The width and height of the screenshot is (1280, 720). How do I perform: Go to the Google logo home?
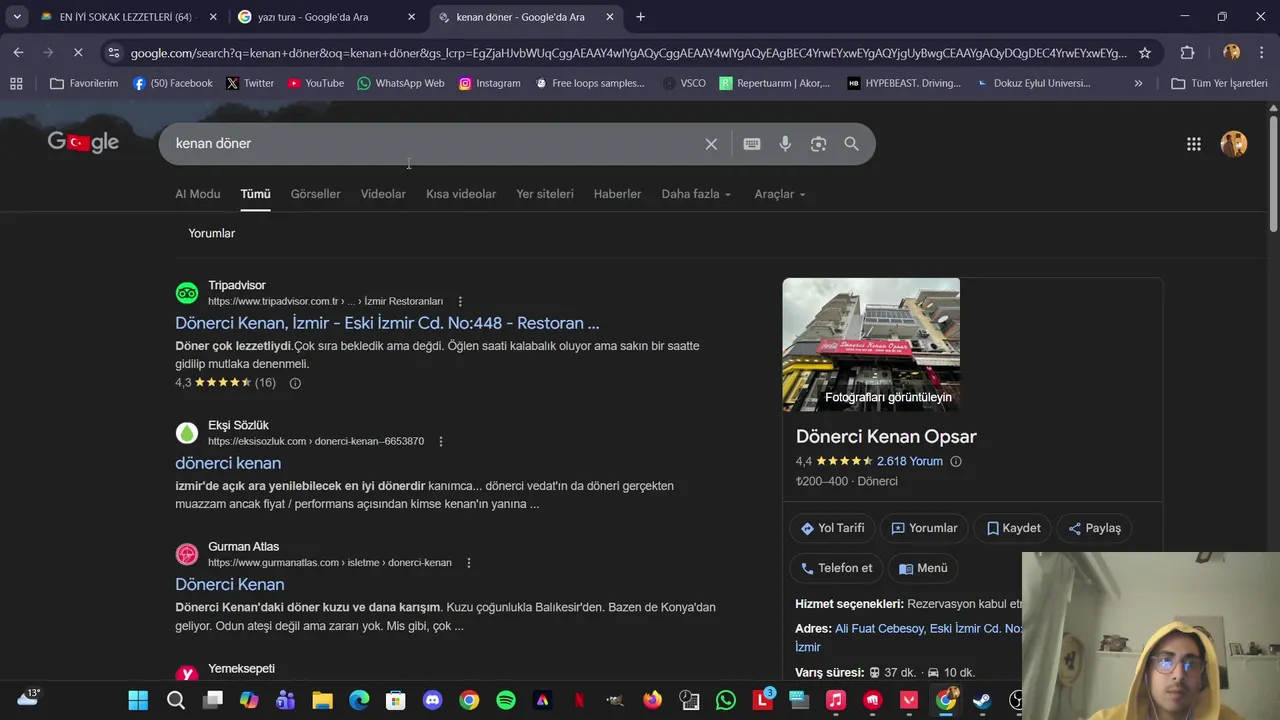pos(83,143)
